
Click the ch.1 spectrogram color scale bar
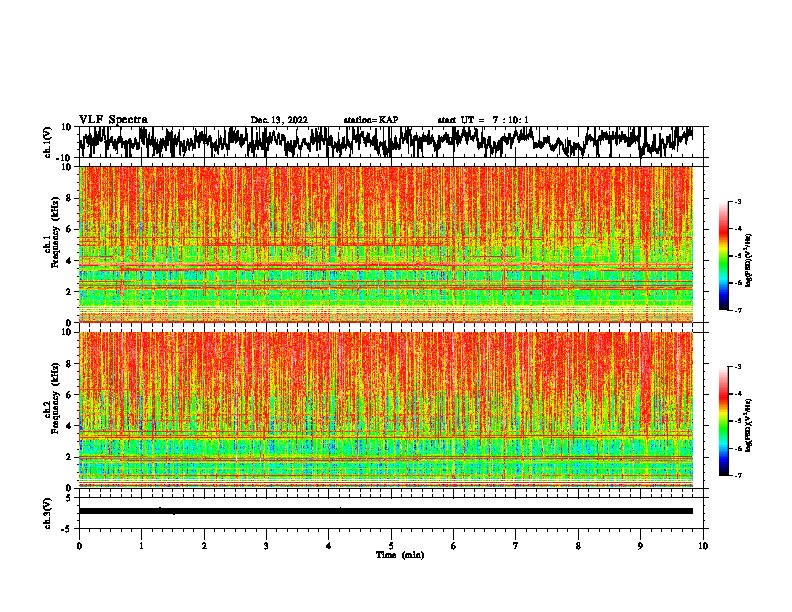point(724,256)
